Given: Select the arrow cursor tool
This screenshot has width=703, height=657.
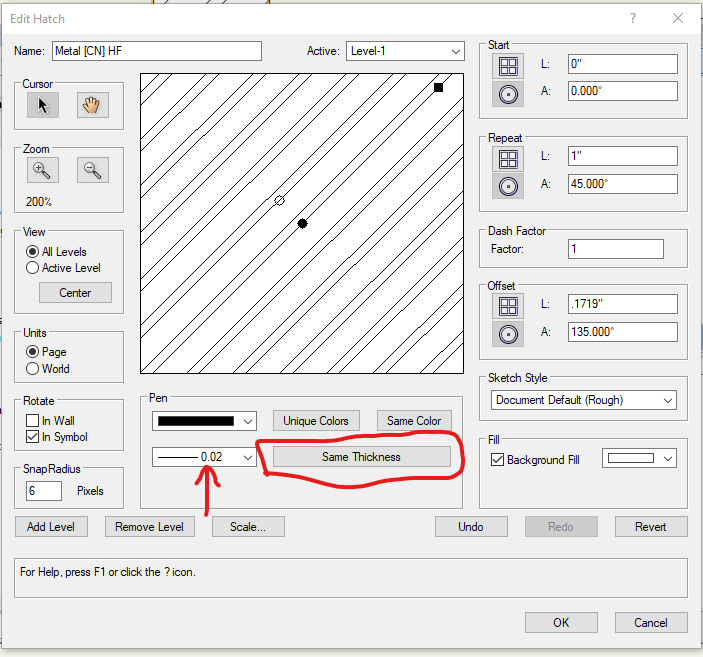Looking at the screenshot, I should pos(42,105).
